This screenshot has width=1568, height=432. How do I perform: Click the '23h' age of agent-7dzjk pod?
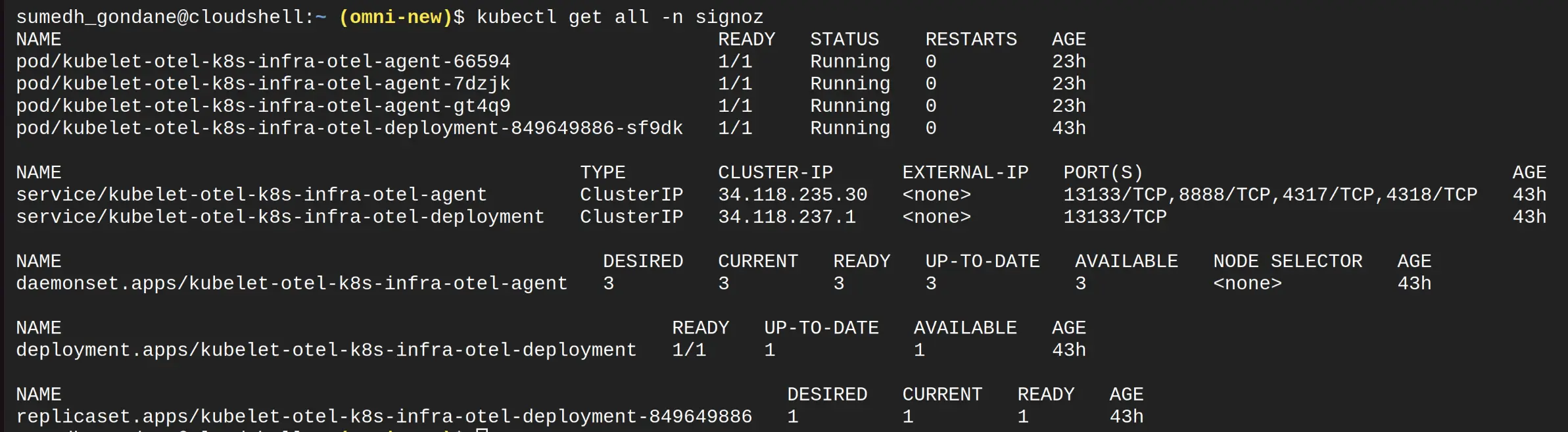[x=1069, y=84]
